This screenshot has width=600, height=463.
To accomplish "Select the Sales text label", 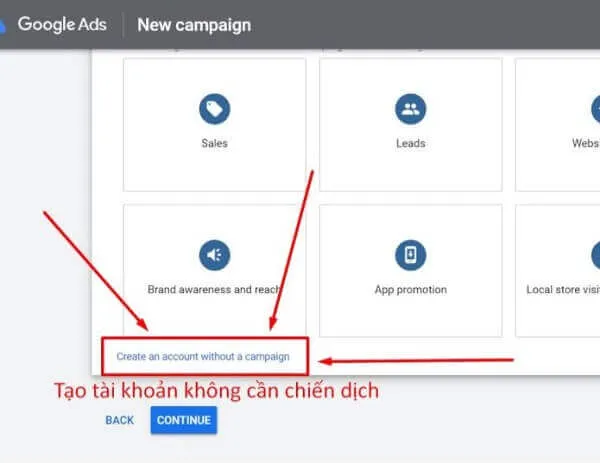I will [214, 143].
